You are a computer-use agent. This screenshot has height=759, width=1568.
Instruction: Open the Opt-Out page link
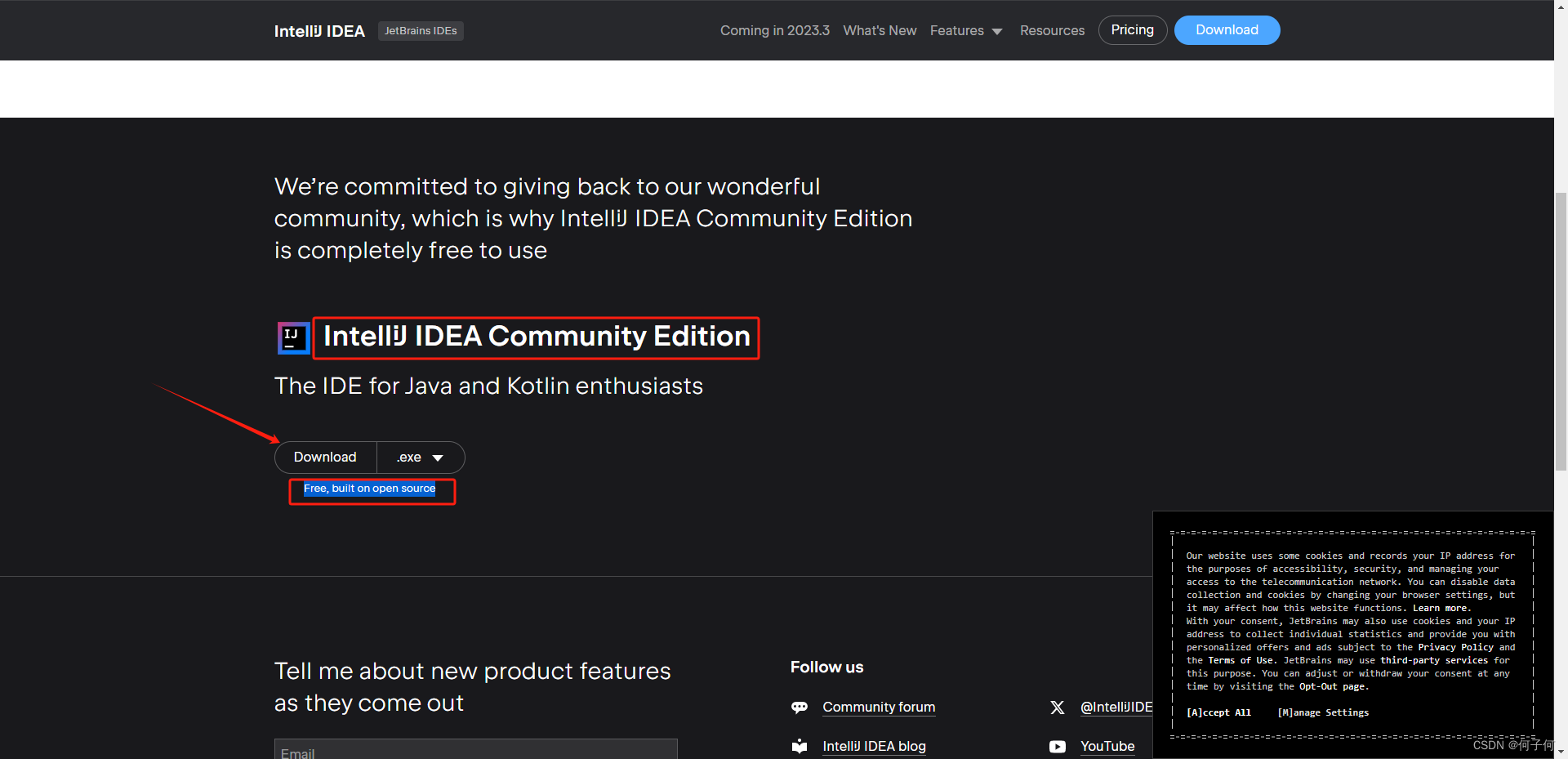(1332, 686)
